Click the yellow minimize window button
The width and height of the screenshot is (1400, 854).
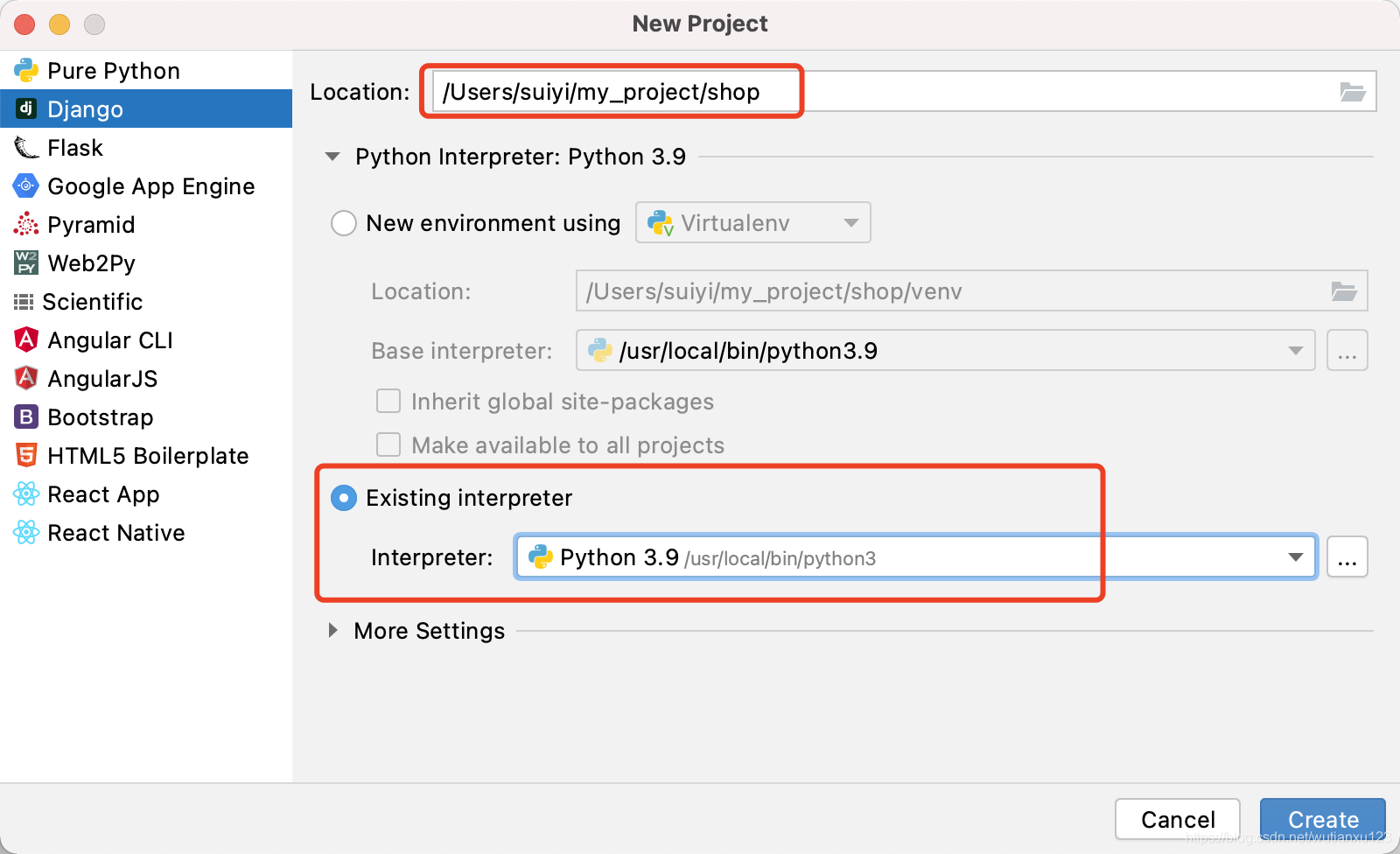[x=59, y=24]
